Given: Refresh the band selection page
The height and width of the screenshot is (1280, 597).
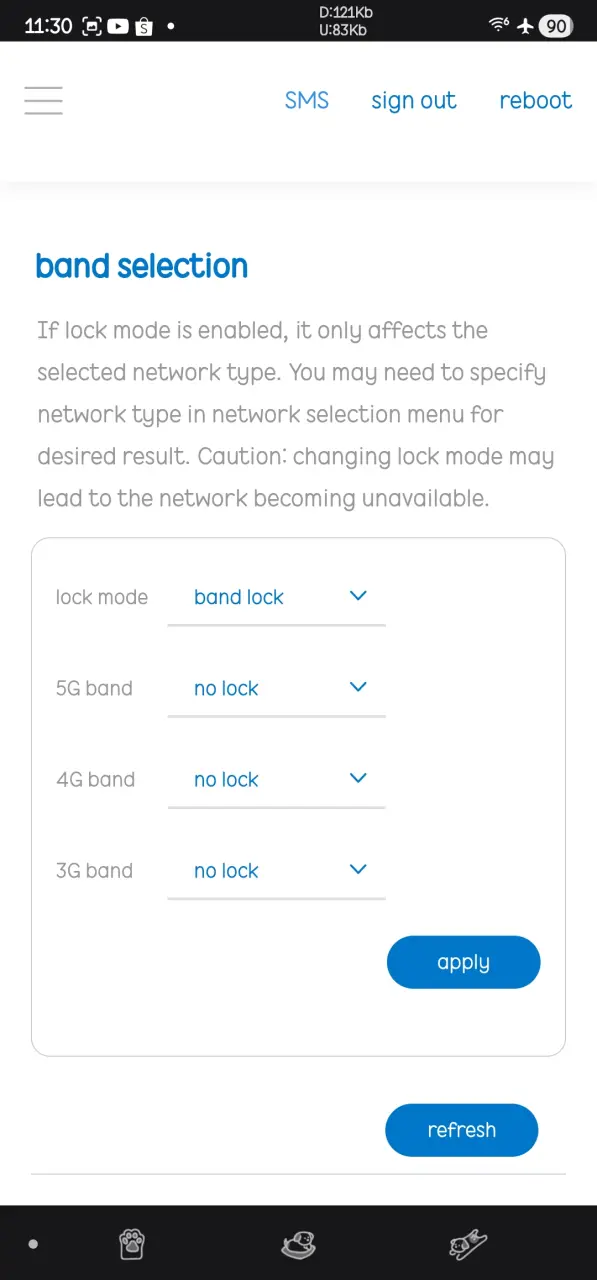Looking at the screenshot, I should click(x=461, y=1130).
